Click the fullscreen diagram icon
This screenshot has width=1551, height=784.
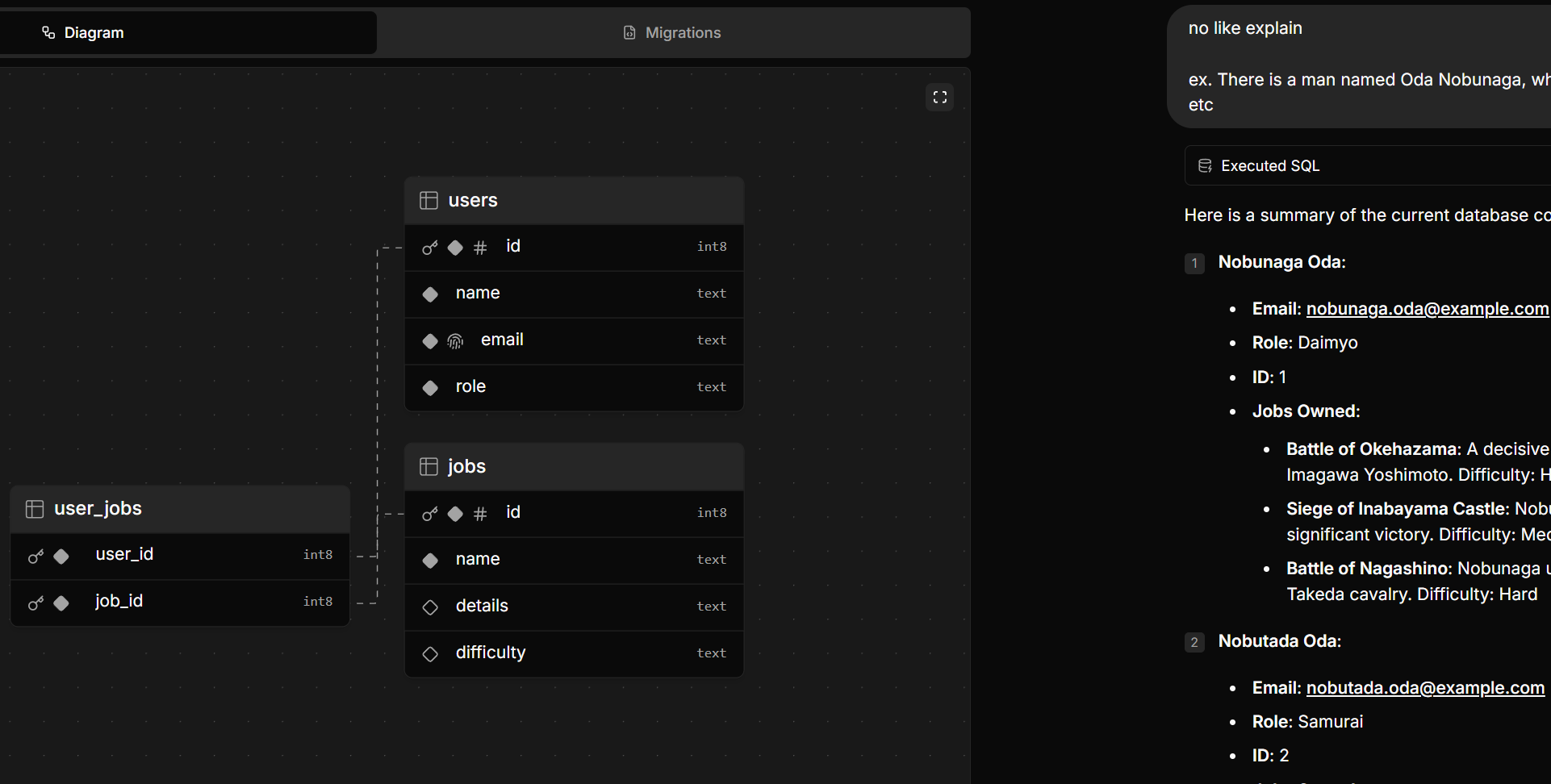pyautogui.click(x=939, y=98)
